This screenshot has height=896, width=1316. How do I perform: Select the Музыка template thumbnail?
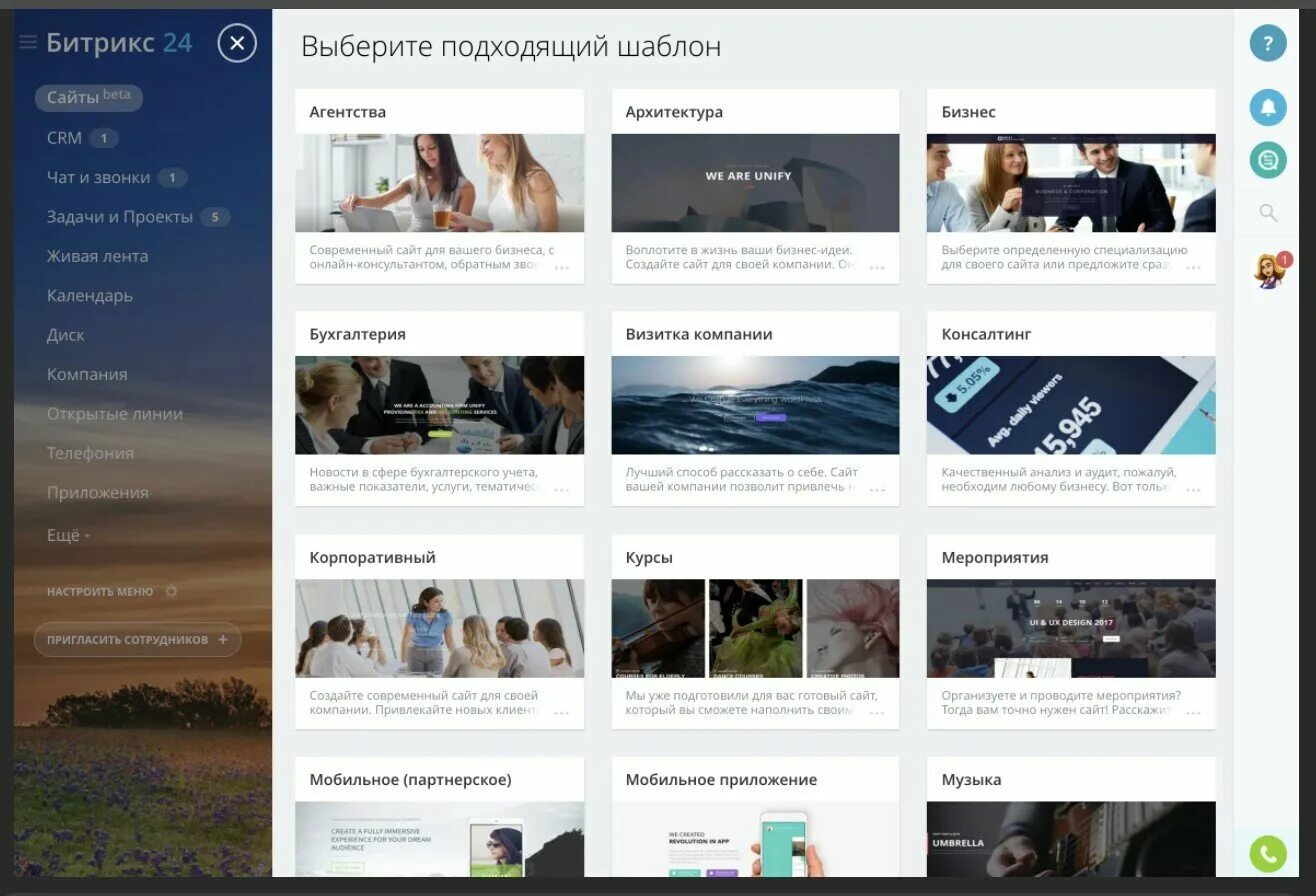(1071, 839)
